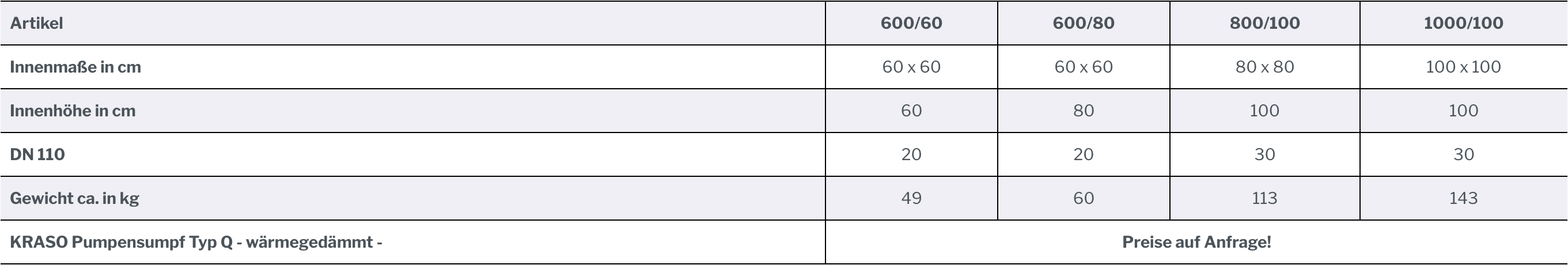Image resolution: width=1568 pixels, height=265 pixels.
Task: Select the 'Gewicht ca. in kg' row label
Action: (x=74, y=199)
